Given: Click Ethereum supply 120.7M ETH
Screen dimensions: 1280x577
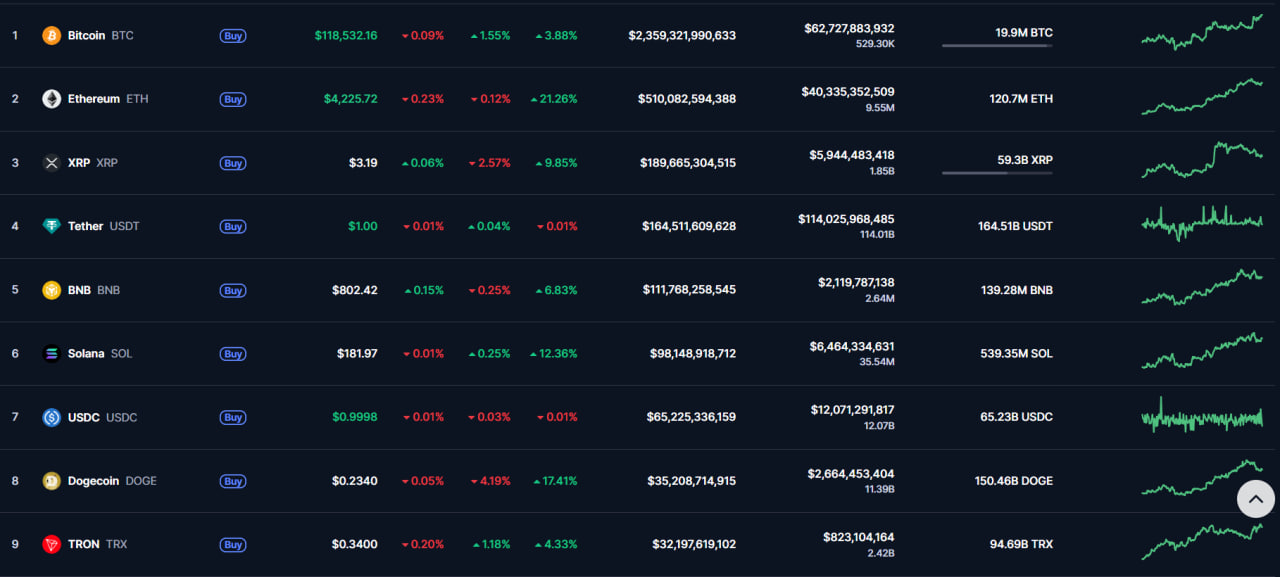Looking at the screenshot, I should coord(1021,99).
